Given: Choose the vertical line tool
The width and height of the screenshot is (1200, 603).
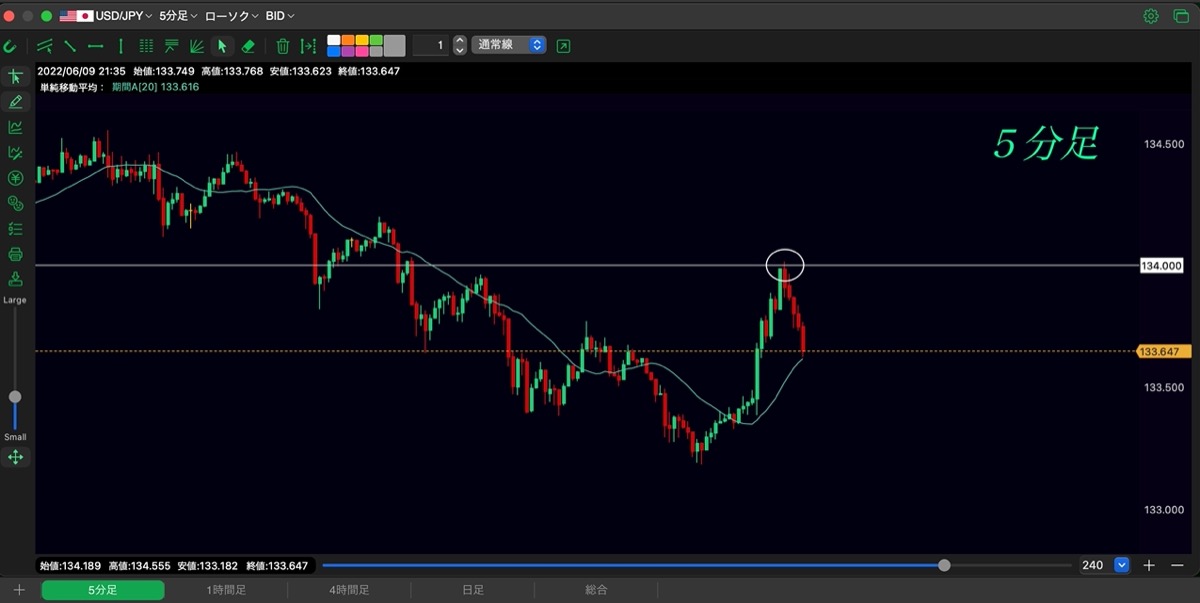Looking at the screenshot, I should point(121,46).
